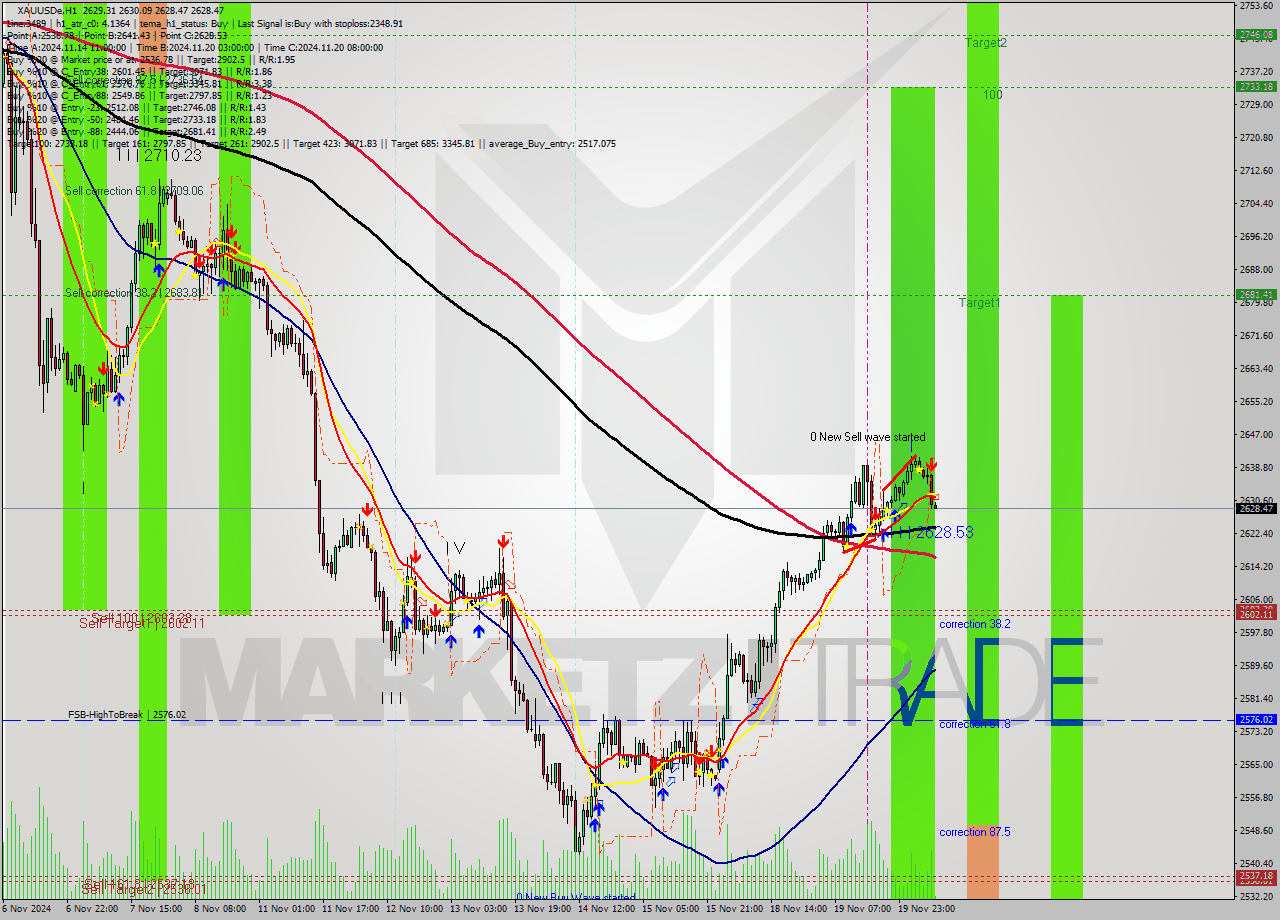Click the 2537.18 red price tag
This screenshot has height=920, width=1280.
click(x=1256, y=876)
